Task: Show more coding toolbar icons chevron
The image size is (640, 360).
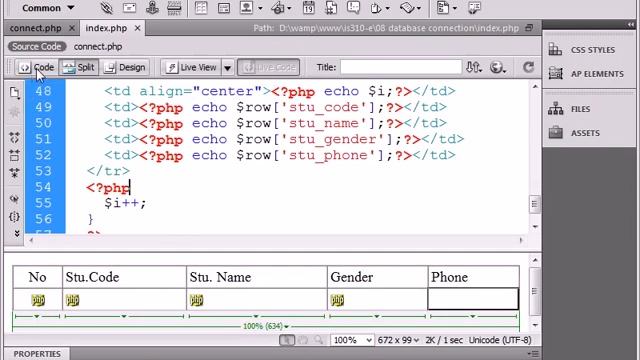Action: [16, 233]
